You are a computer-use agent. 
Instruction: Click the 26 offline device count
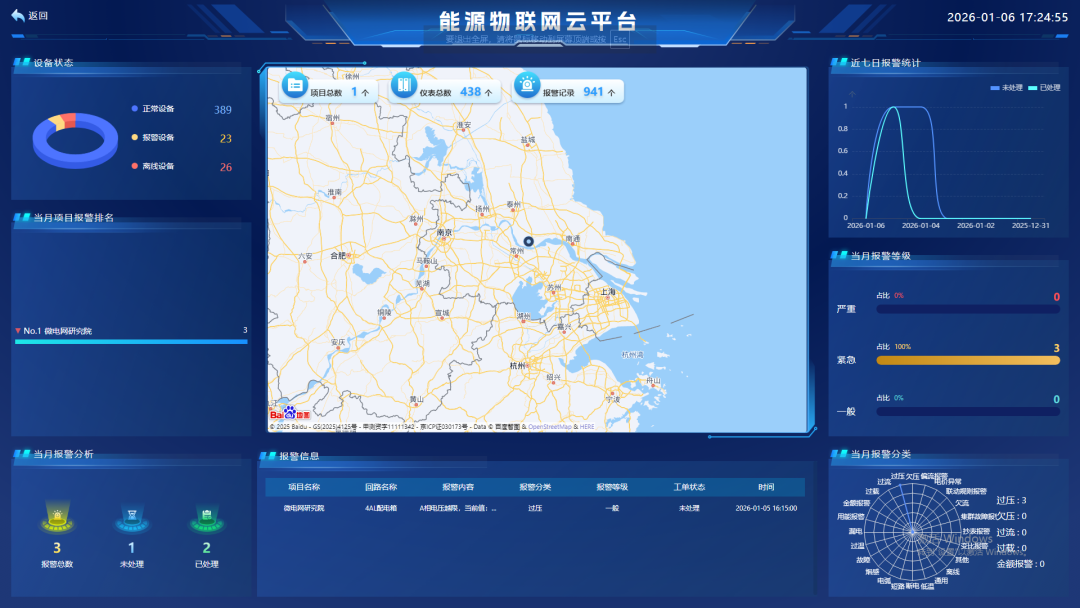coord(226,167)
